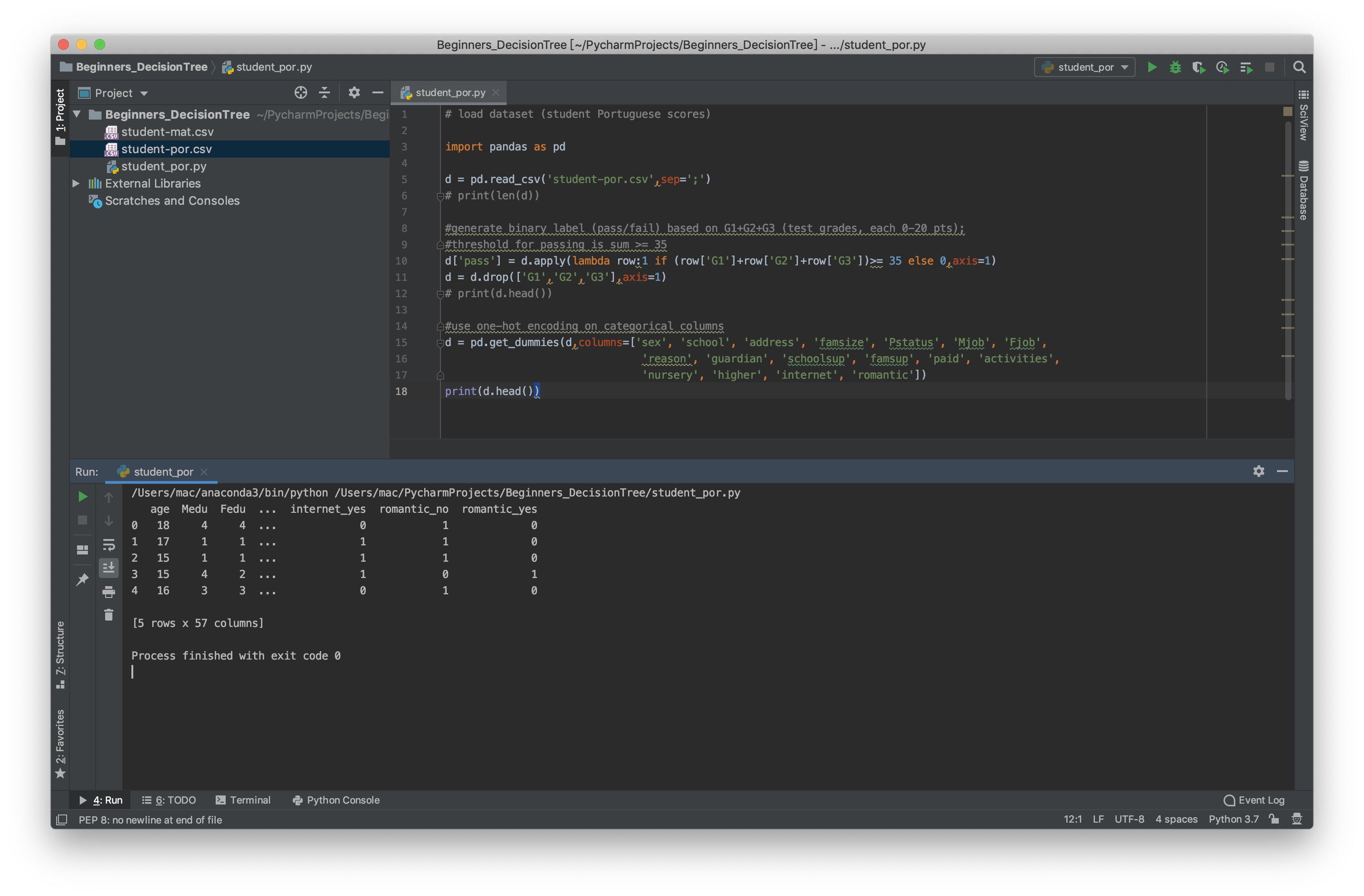Open the 6: TODO tool window
This screenshot has width=1364, height=896.
(x=169, y=800)
